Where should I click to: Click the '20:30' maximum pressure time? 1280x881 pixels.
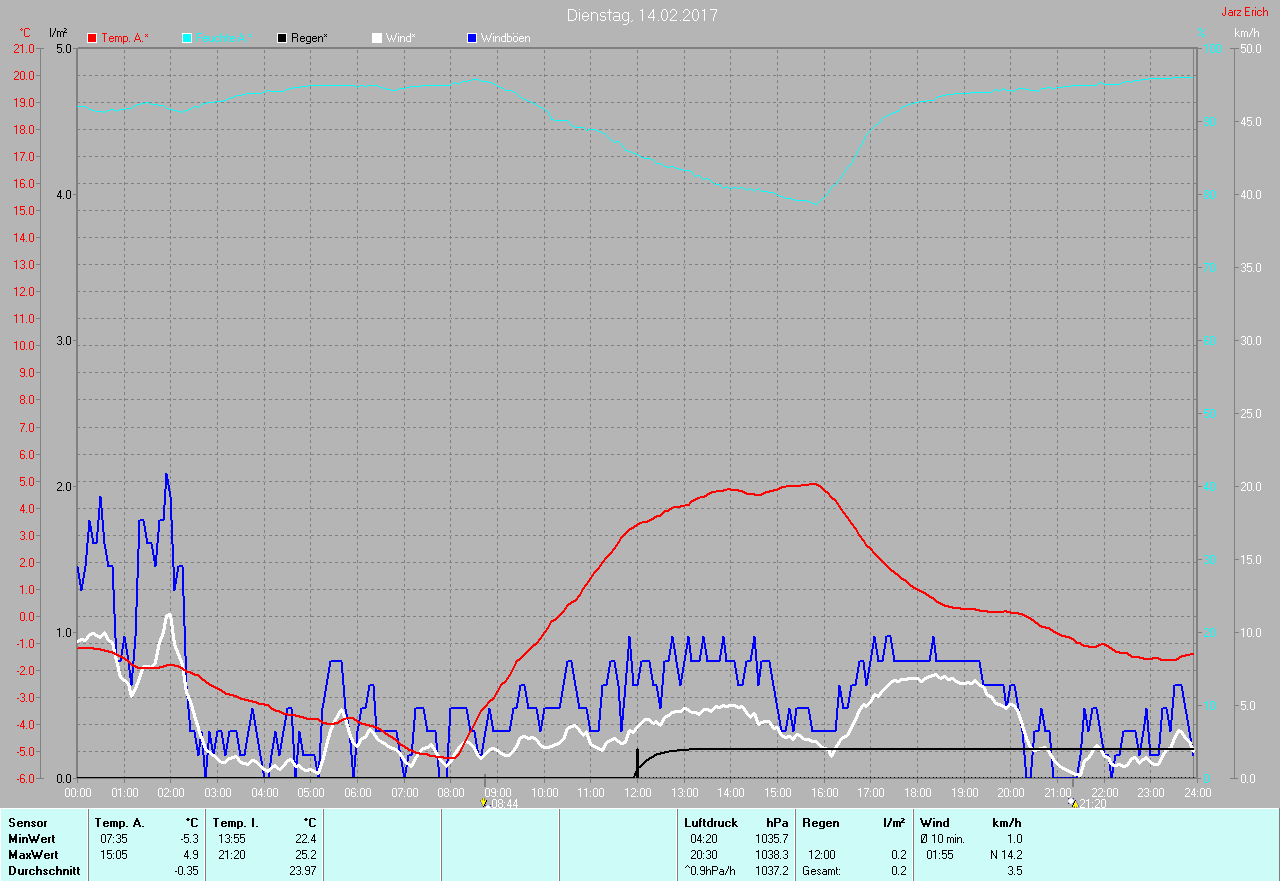[x=704, y=855]
